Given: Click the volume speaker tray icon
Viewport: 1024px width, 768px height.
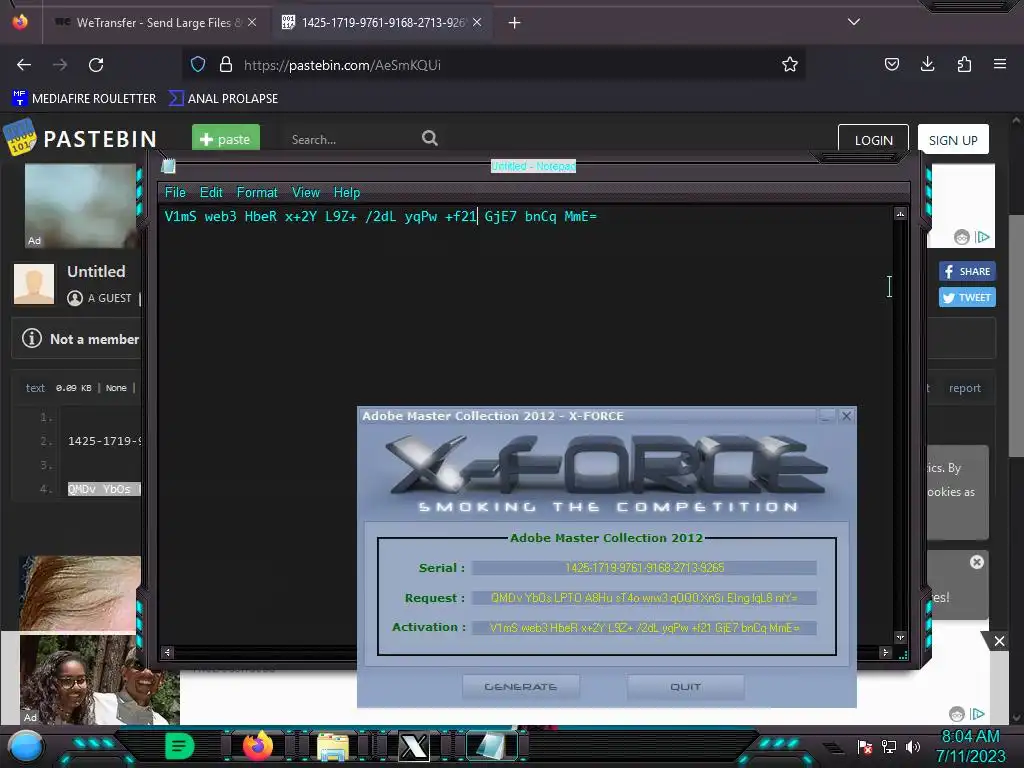Looking at the screenshot, I should pyautogui.click(x=913, y=747).
